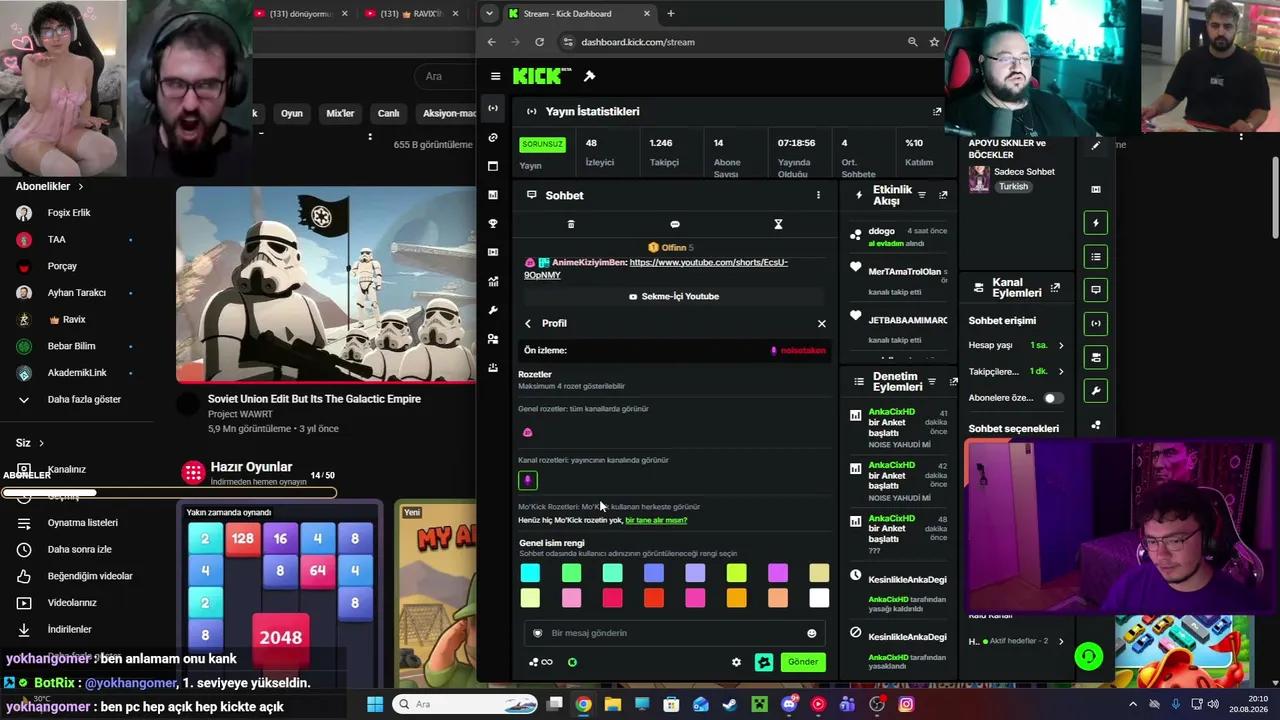Image resolution: width=1280 pixels, height=720 pixels.
Task: Toggle the lightning activity panel button
Action: 1096,223
